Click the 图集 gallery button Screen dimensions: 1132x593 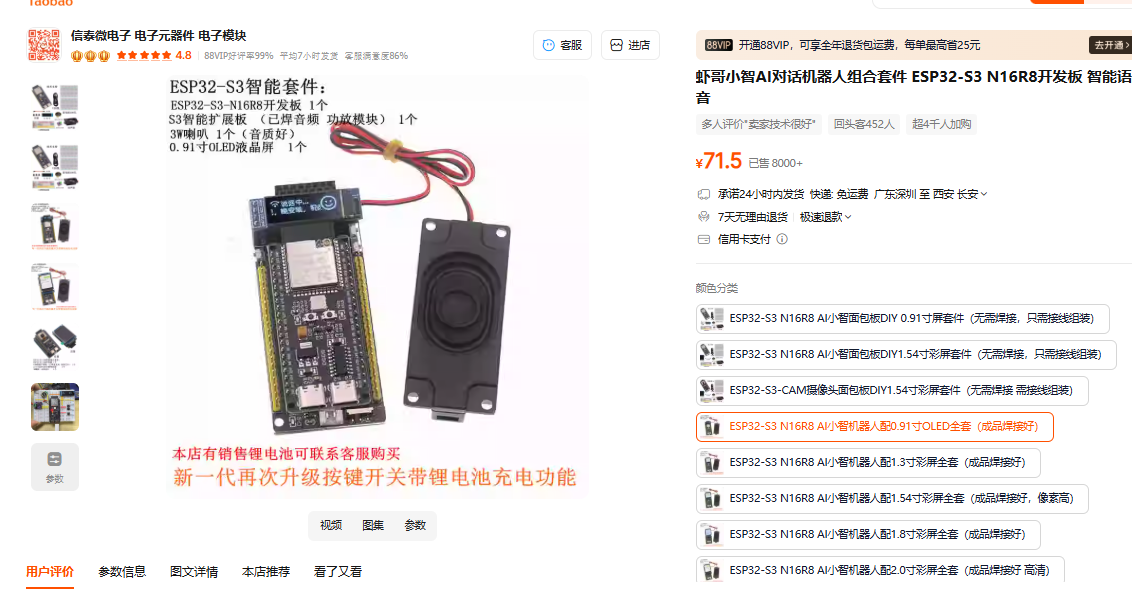coord(373,525)
